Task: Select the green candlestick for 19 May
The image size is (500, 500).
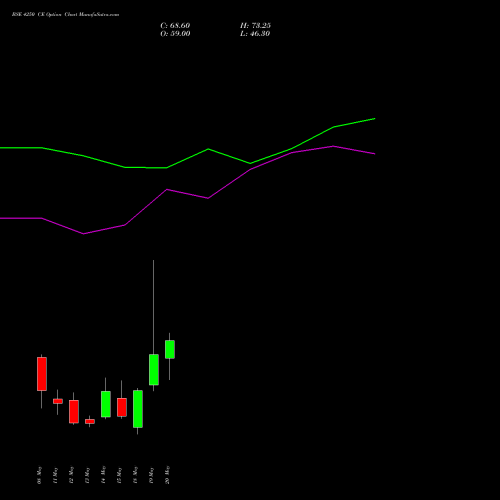Action: pyautogui.click(x=154, y=370)
